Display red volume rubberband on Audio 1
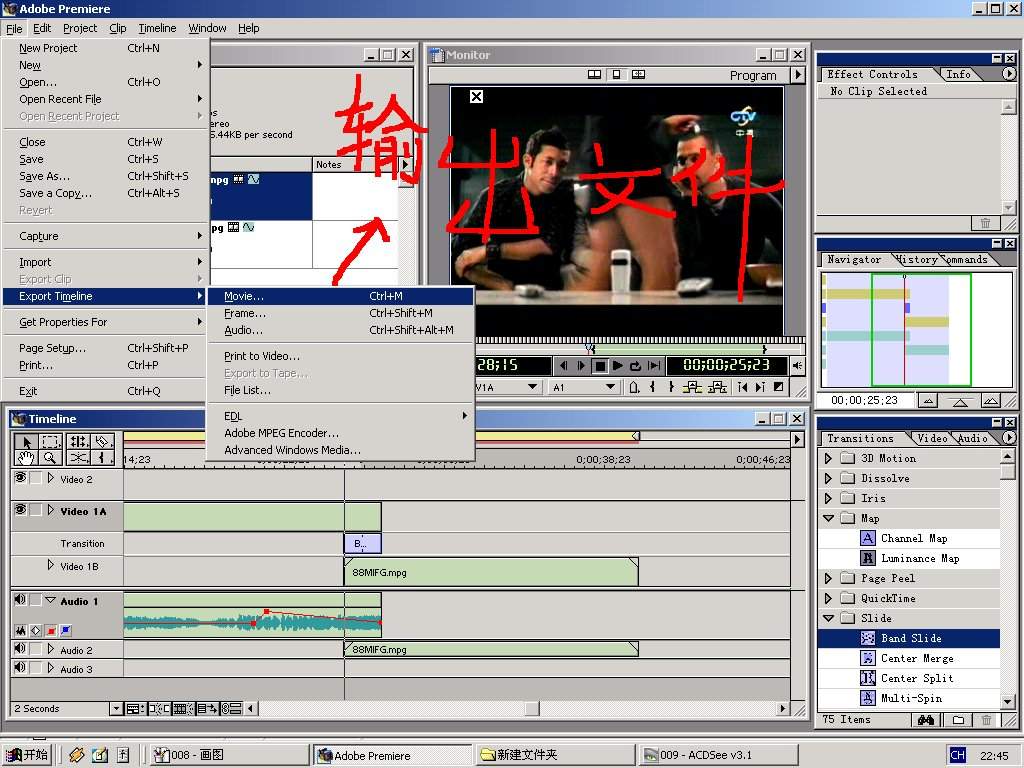The image size is (1024, 768). [51, 630]
